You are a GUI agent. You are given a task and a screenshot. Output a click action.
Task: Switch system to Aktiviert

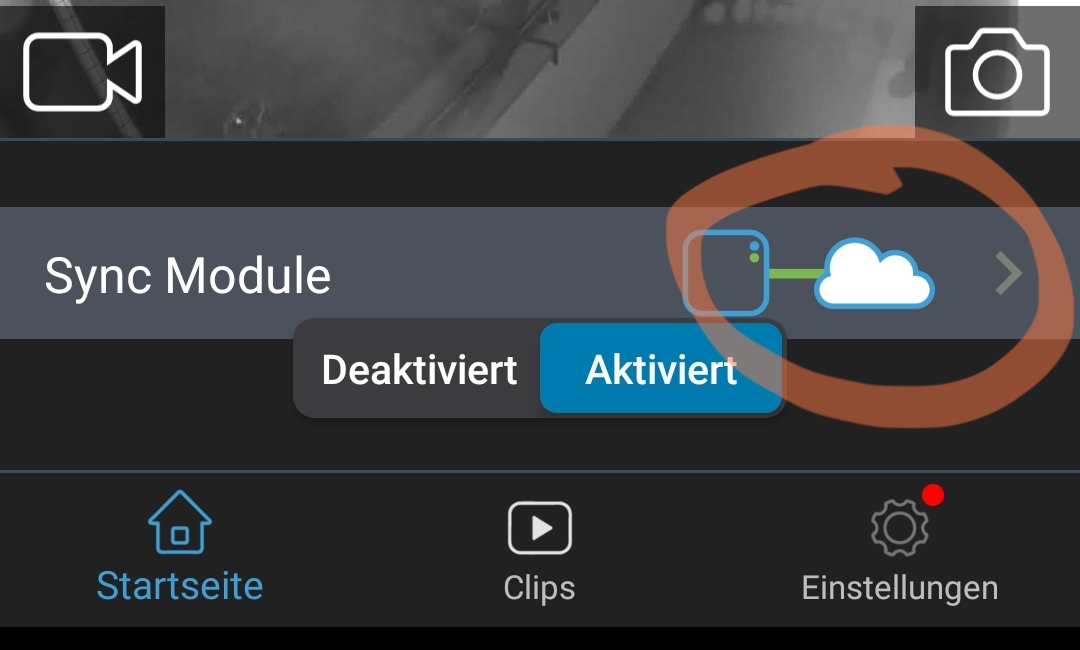coord(661,370)
